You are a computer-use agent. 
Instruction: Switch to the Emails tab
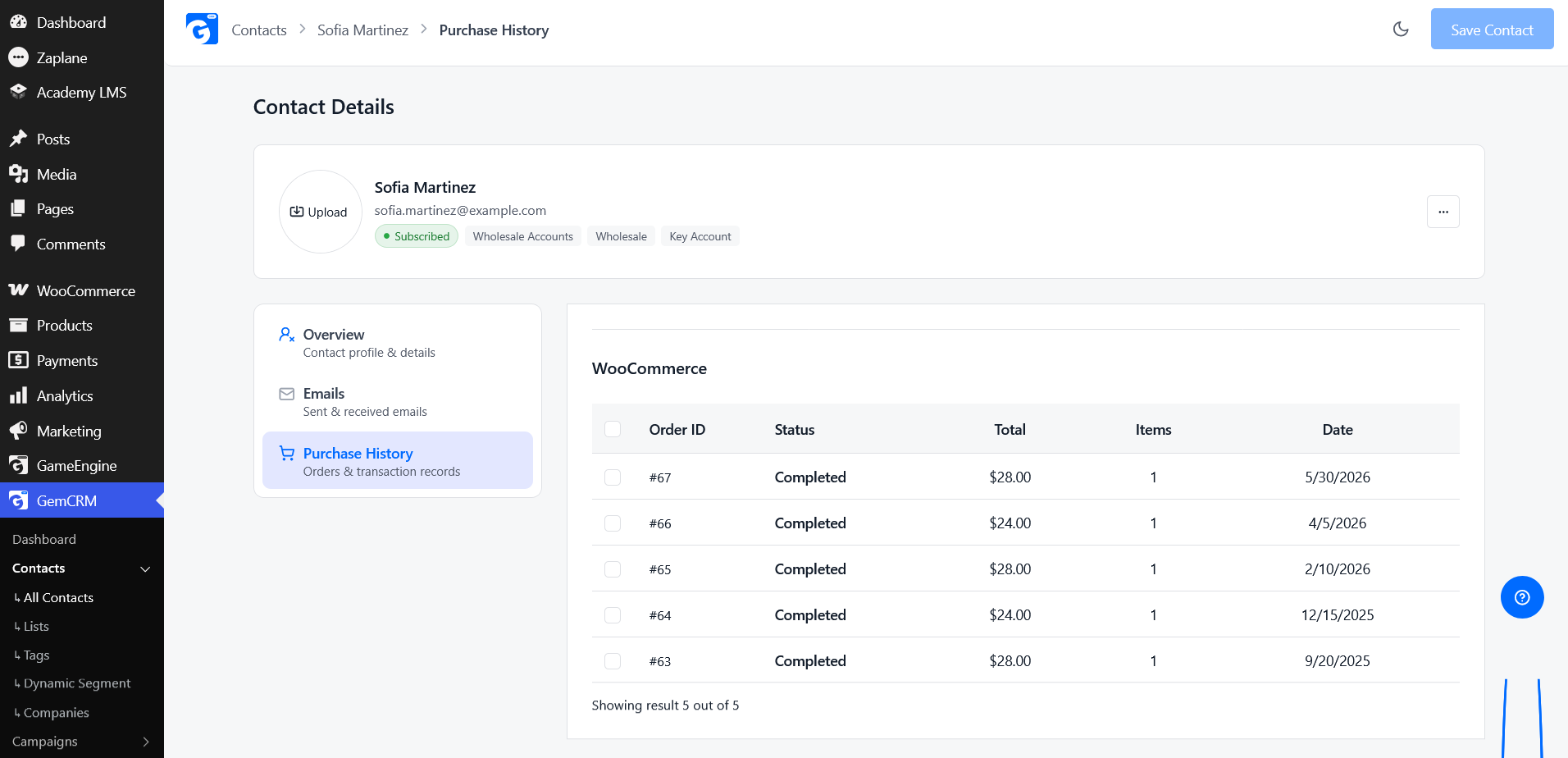(x=398, y=402)
